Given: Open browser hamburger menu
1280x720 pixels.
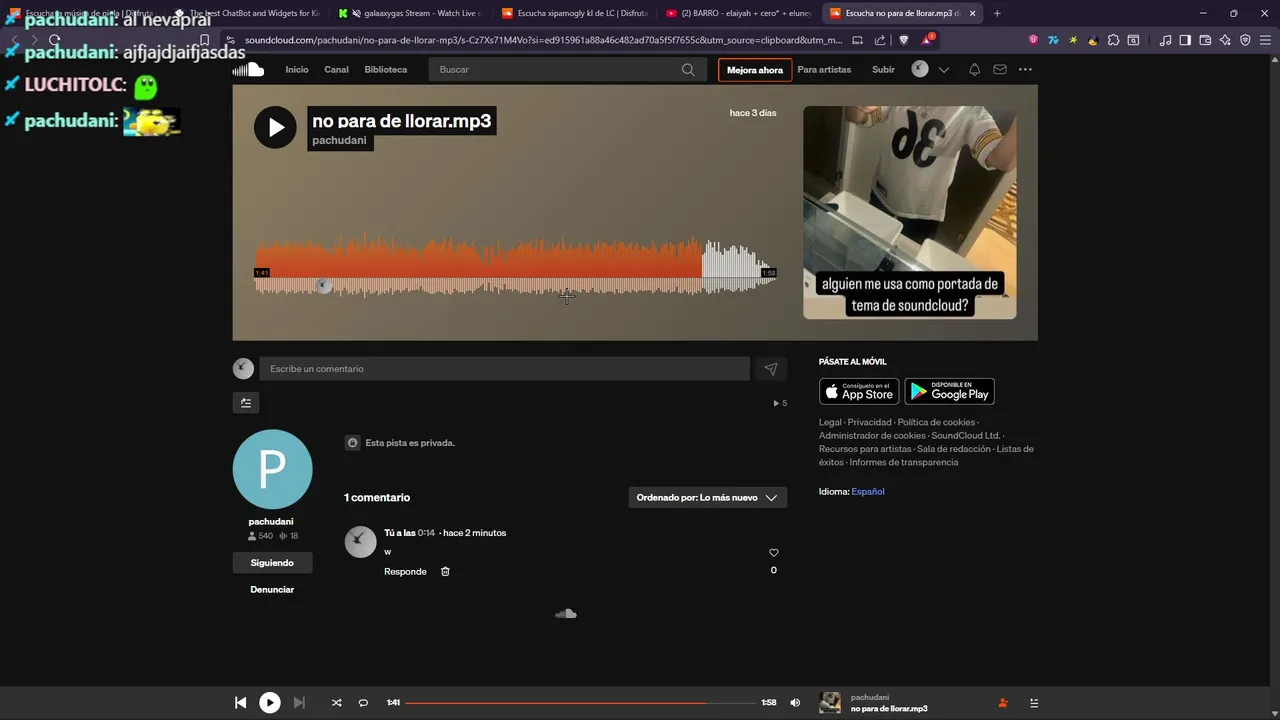Looking at the screenshot, I should (x=1265, y=40).
